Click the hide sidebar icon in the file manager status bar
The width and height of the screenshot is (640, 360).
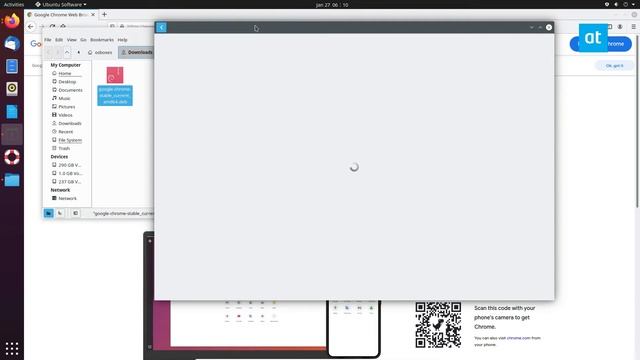[x=76, y=213]
